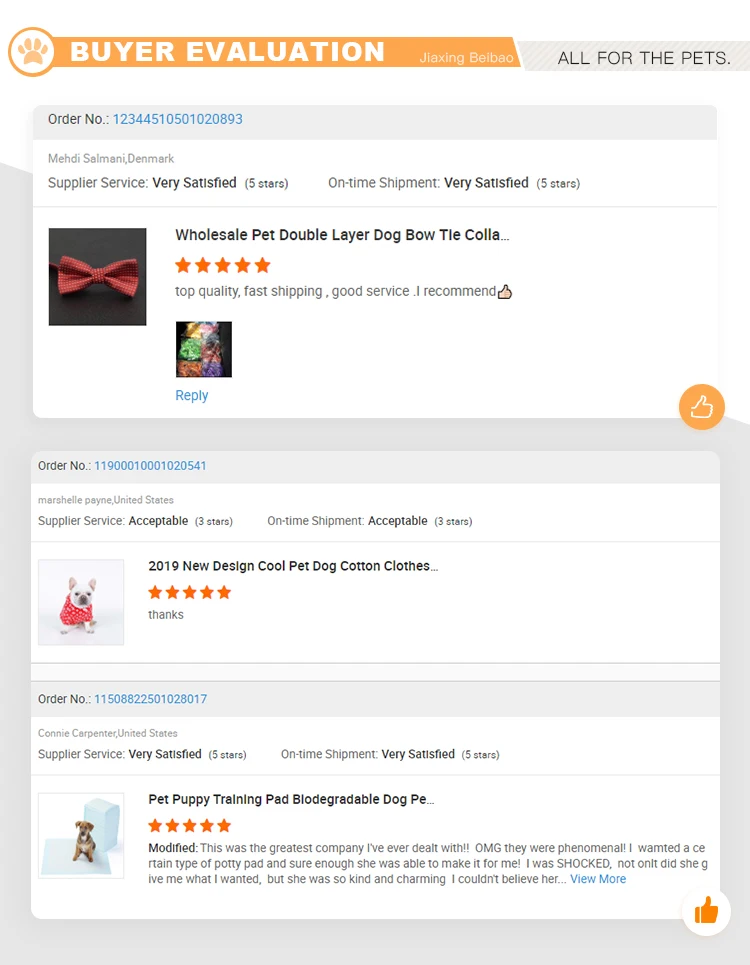The height and width of the screenshot is (965, 750).
Task: Expand review with View More link
Action: coord(598,879)
